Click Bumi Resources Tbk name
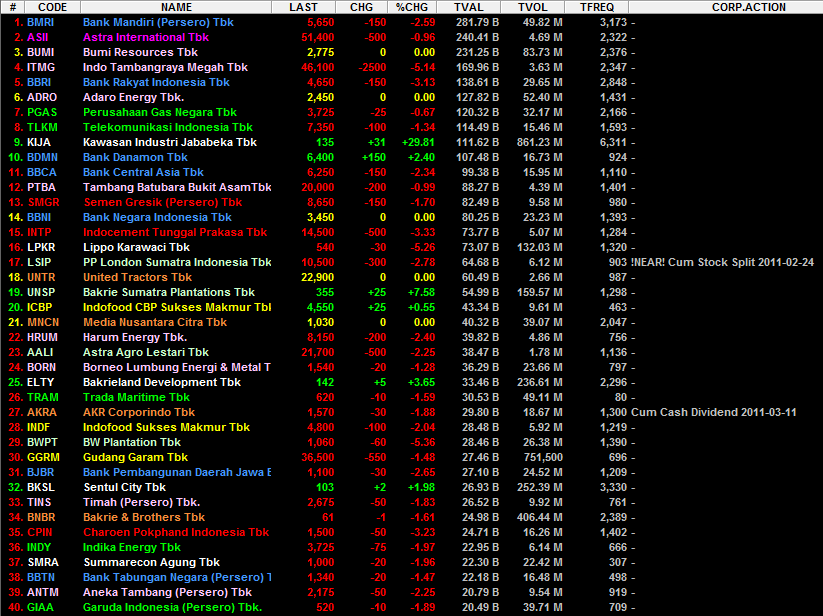Image resolution: width=823 pixels, height=616 pixels. 140,52
